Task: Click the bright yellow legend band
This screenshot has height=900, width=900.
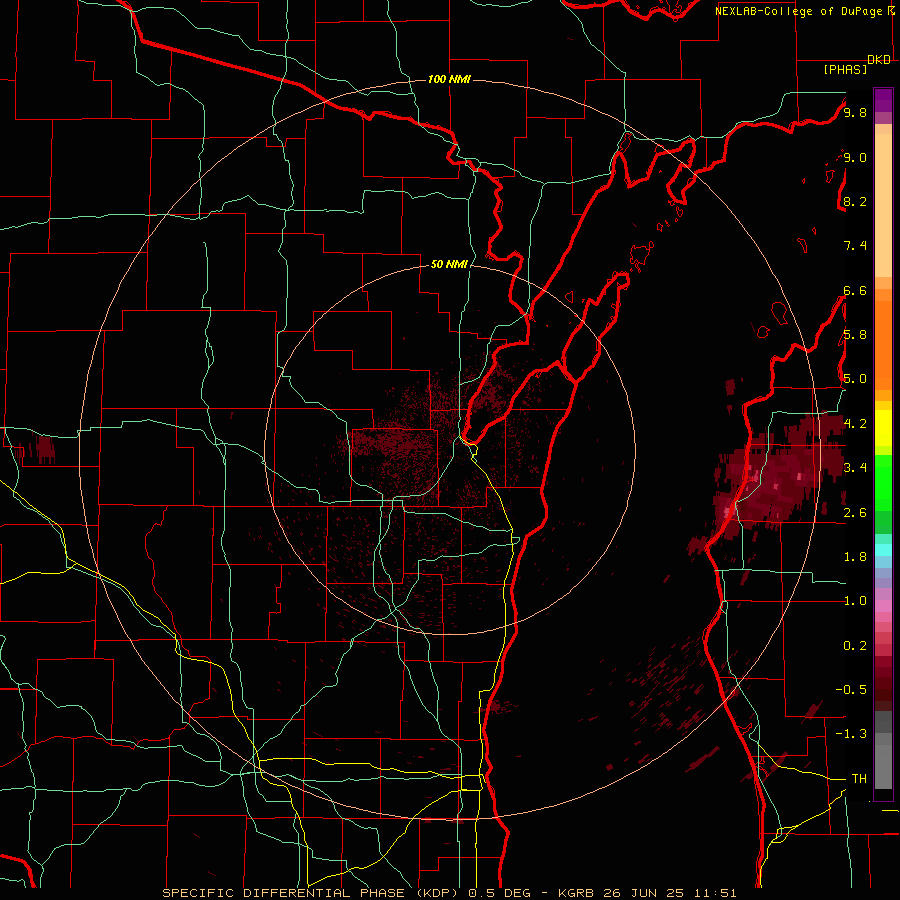Action: tap(883, 428)
